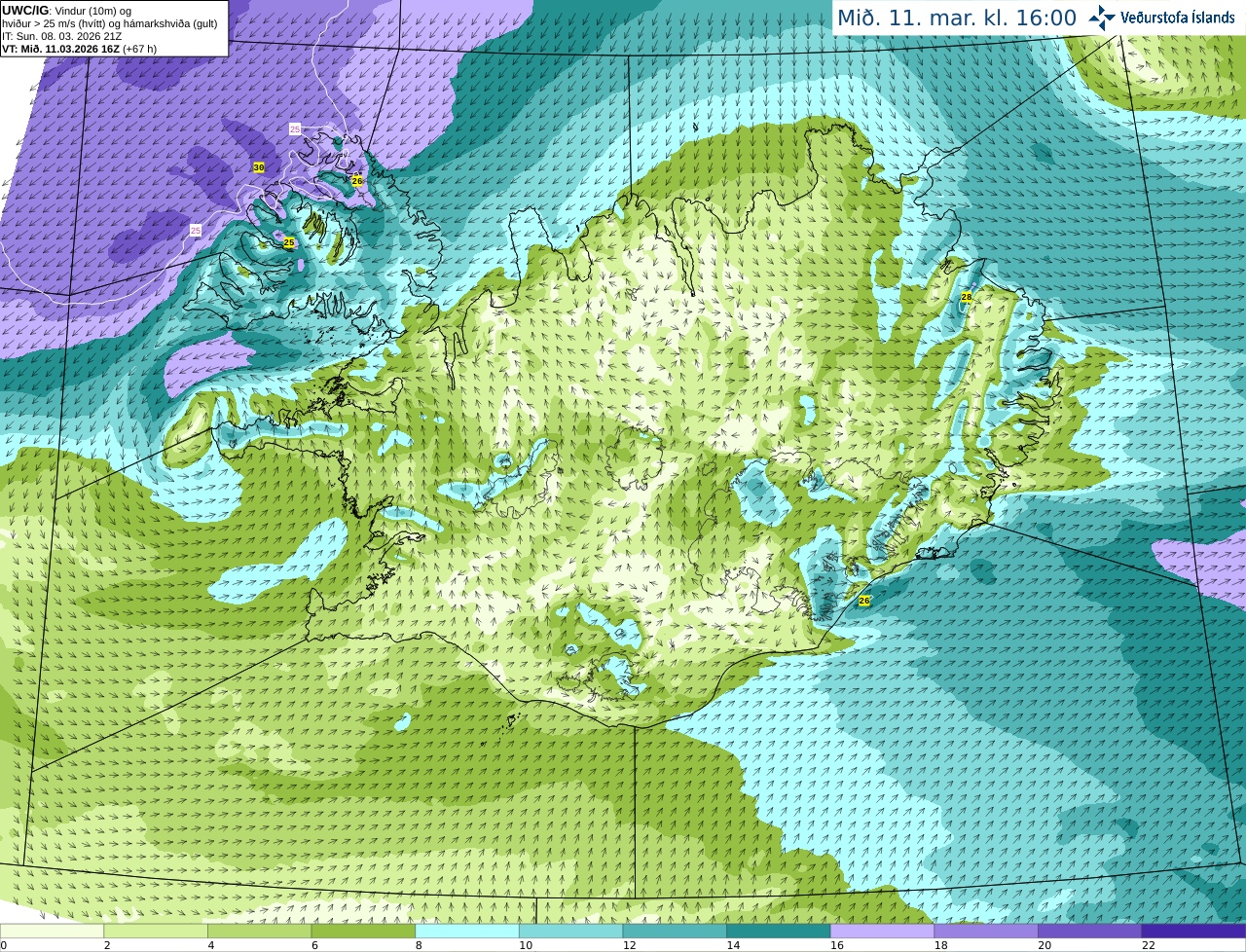The height and width of the screenshot is (952, 1246).
Task: Click the 'IT: Sun. 08. 03. 2026 21Z' line
Action: click(61, 36)
